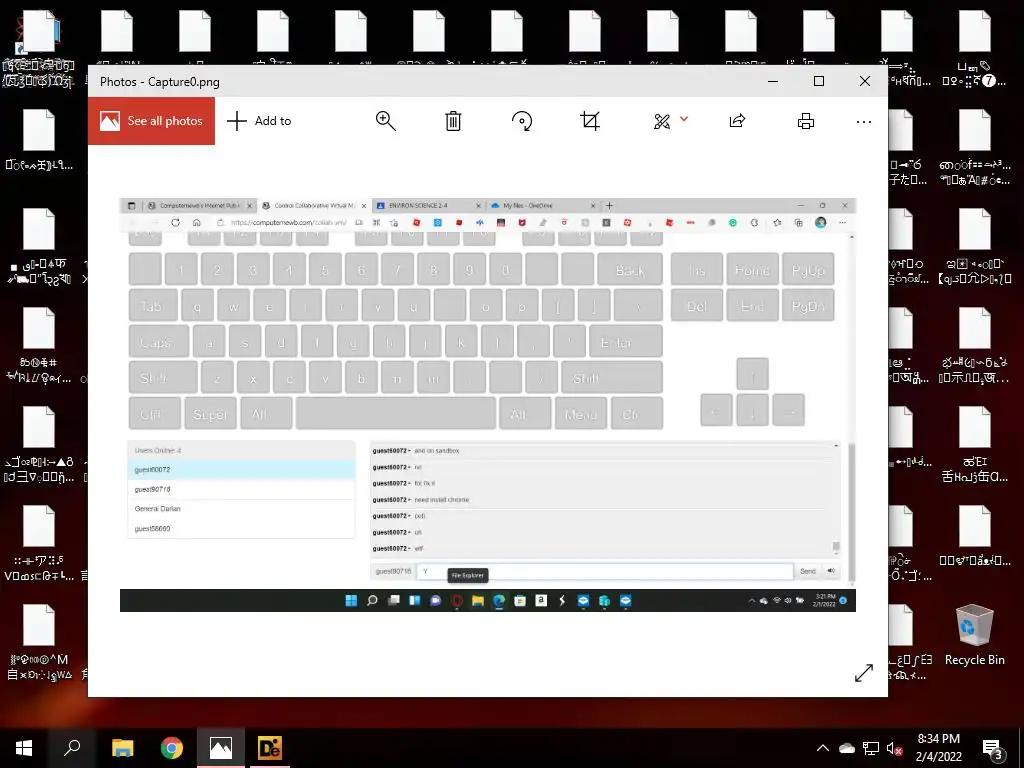Image resolution: width=1024 pixels, height=768 pixels.
Task: Open network settings from the tray icon
Action: pyautogui.click(x=871, y=748)
